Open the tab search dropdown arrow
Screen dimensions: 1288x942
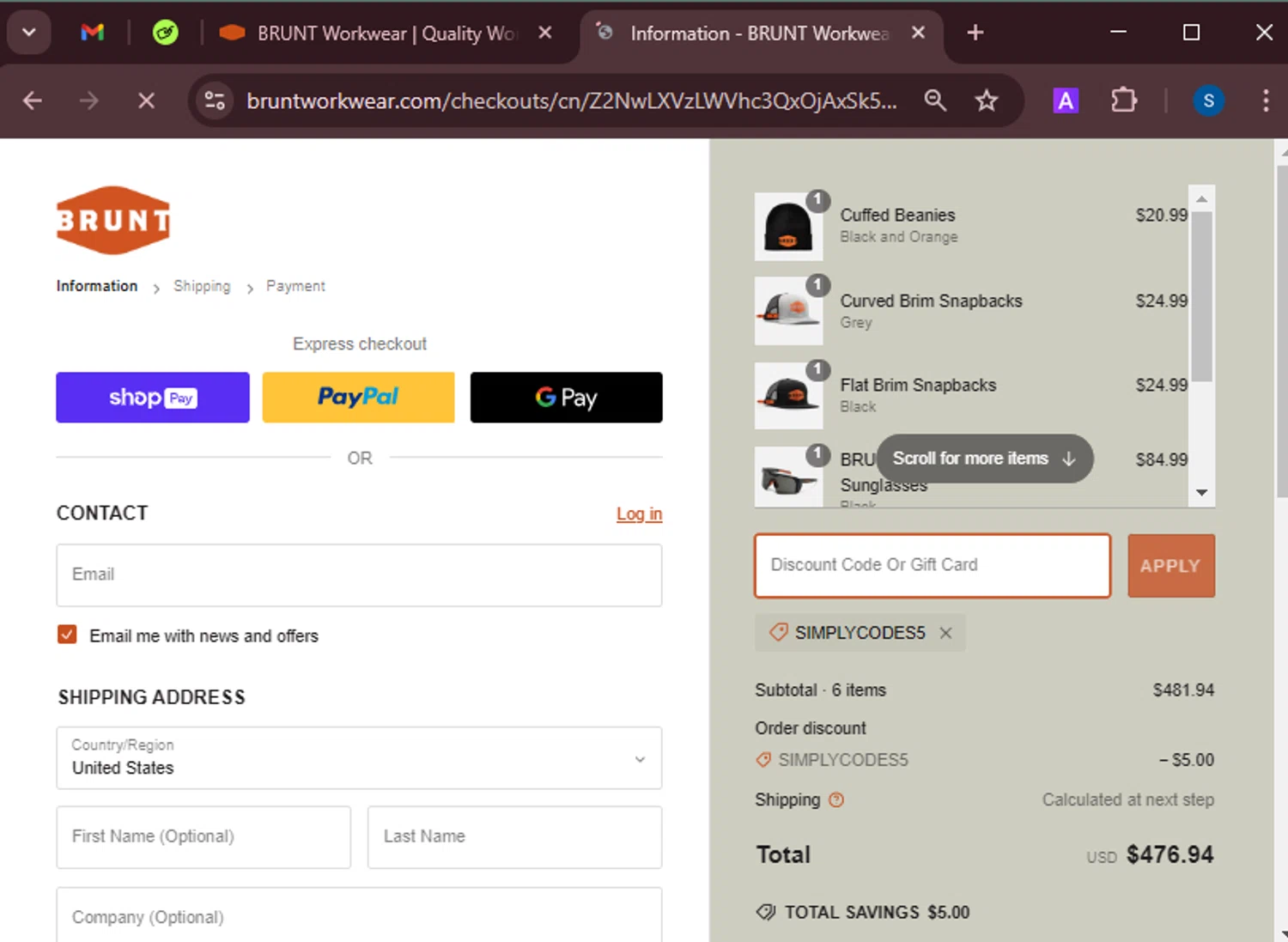click(x=29, y=33)
